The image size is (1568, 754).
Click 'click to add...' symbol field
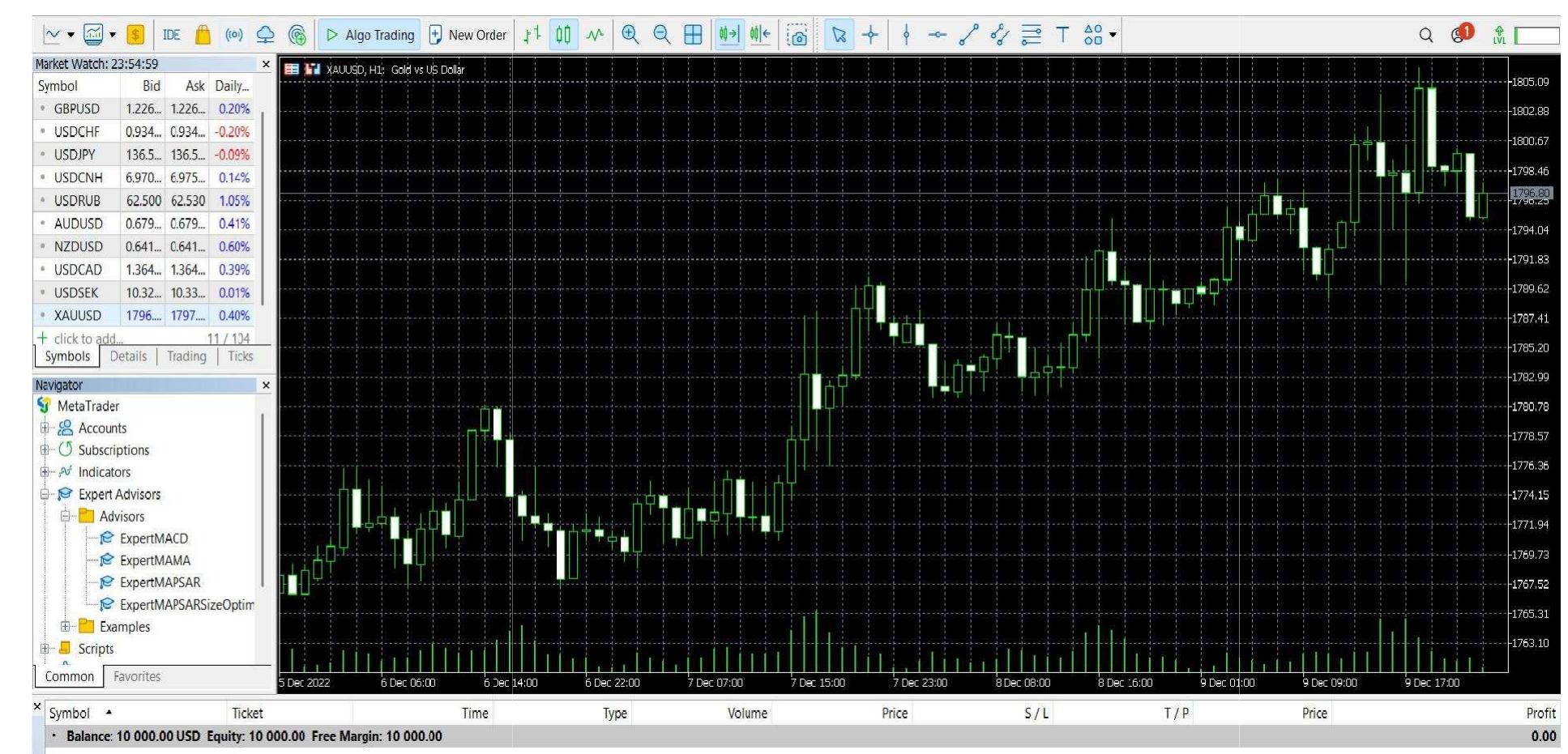point(88,339)
